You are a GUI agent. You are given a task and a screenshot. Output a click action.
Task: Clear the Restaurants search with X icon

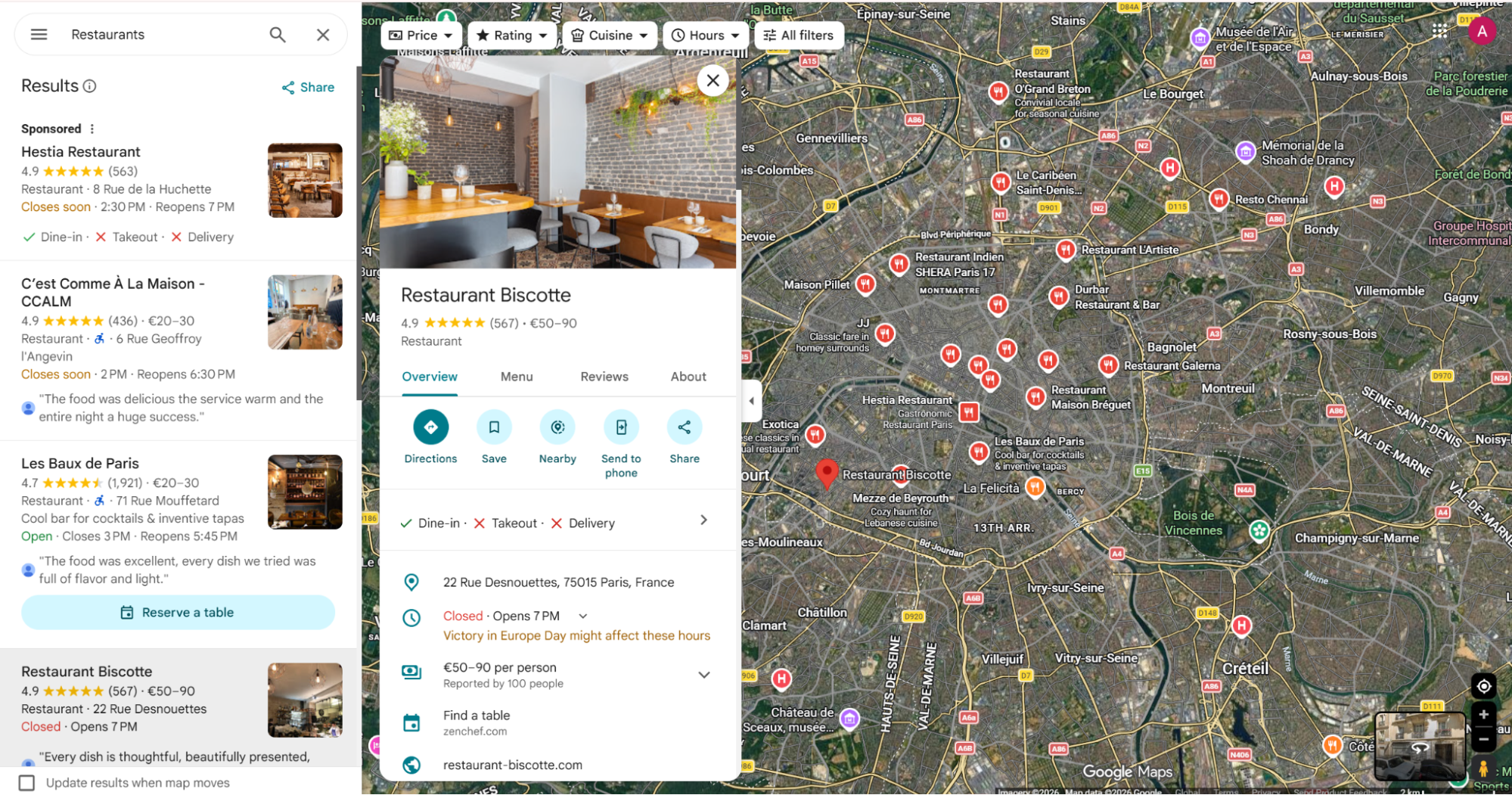click(x=323, y=35)
